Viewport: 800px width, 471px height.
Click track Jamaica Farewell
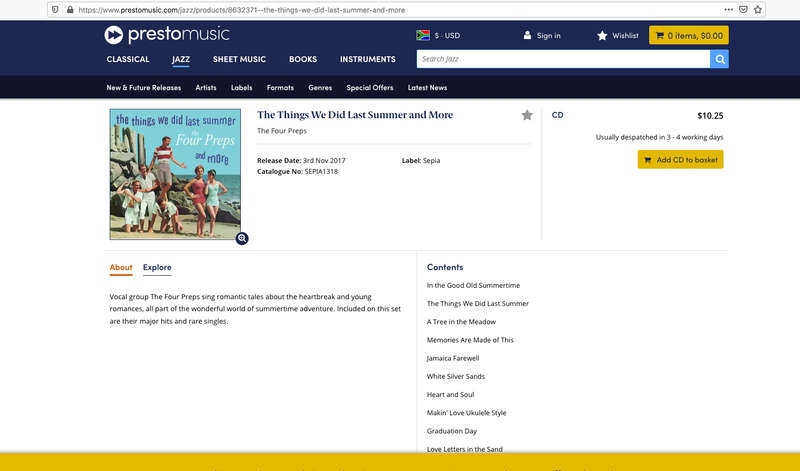pyautogui.click(x=453, y=358)
